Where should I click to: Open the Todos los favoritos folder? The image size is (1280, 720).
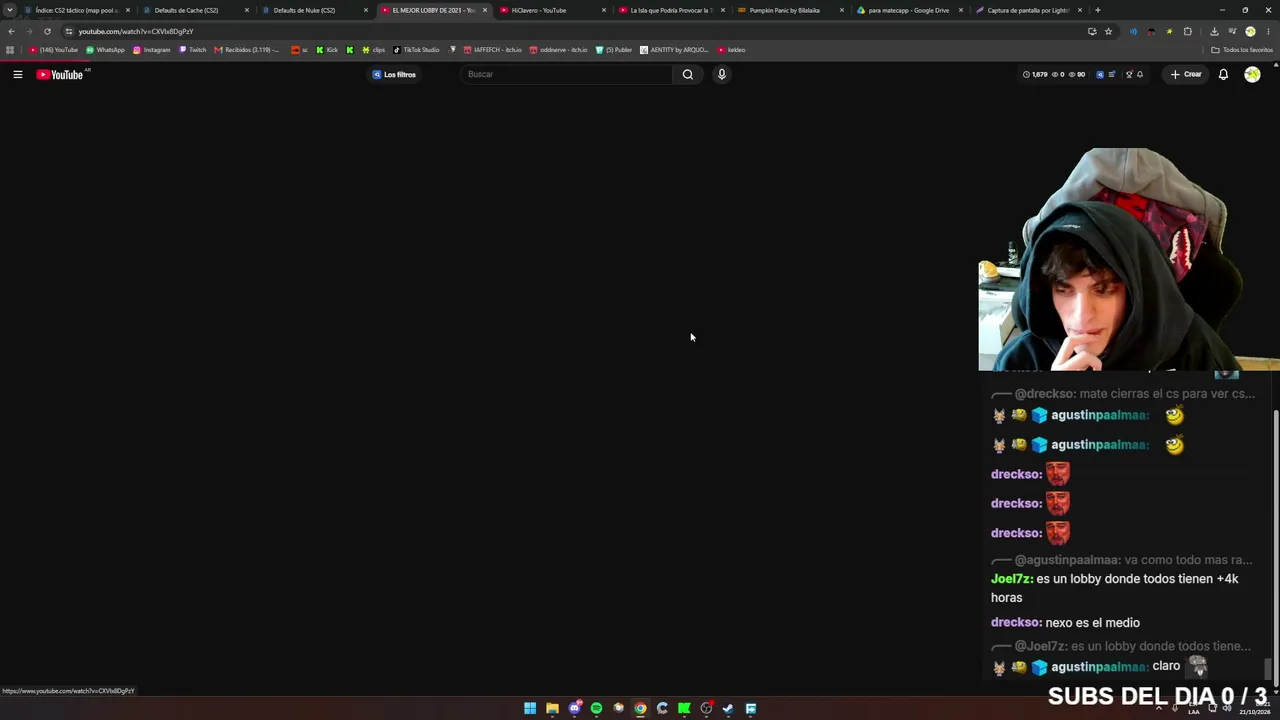1241,49
